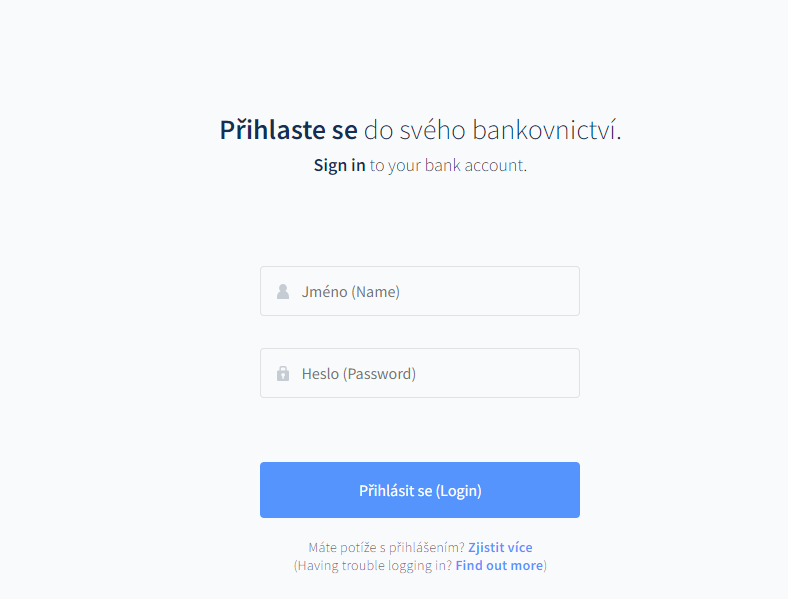Click the user silhouette icon in Name field

coord(283,292)
